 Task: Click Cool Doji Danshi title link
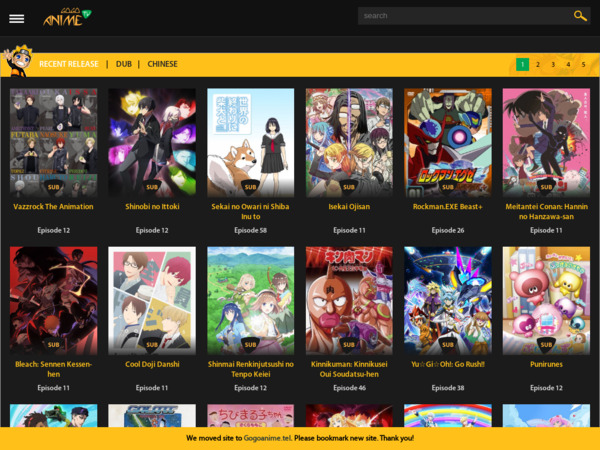tap(152, 364)
